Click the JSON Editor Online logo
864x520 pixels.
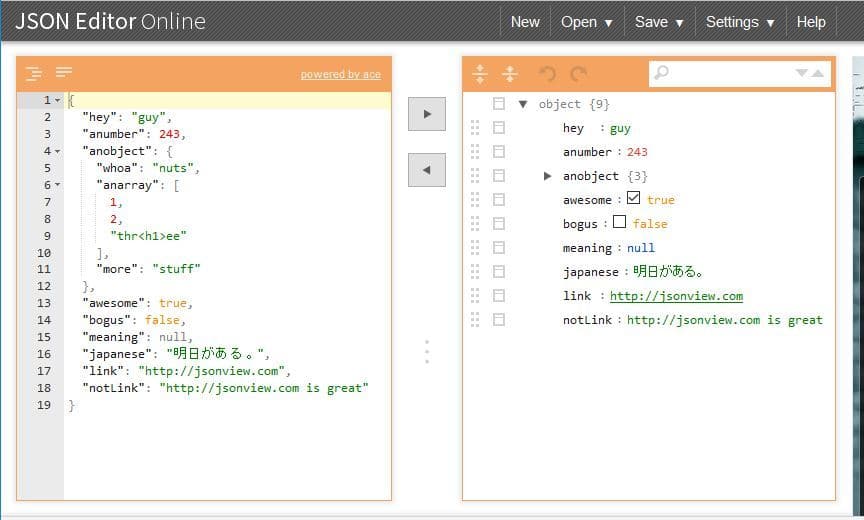pos(110,21)
